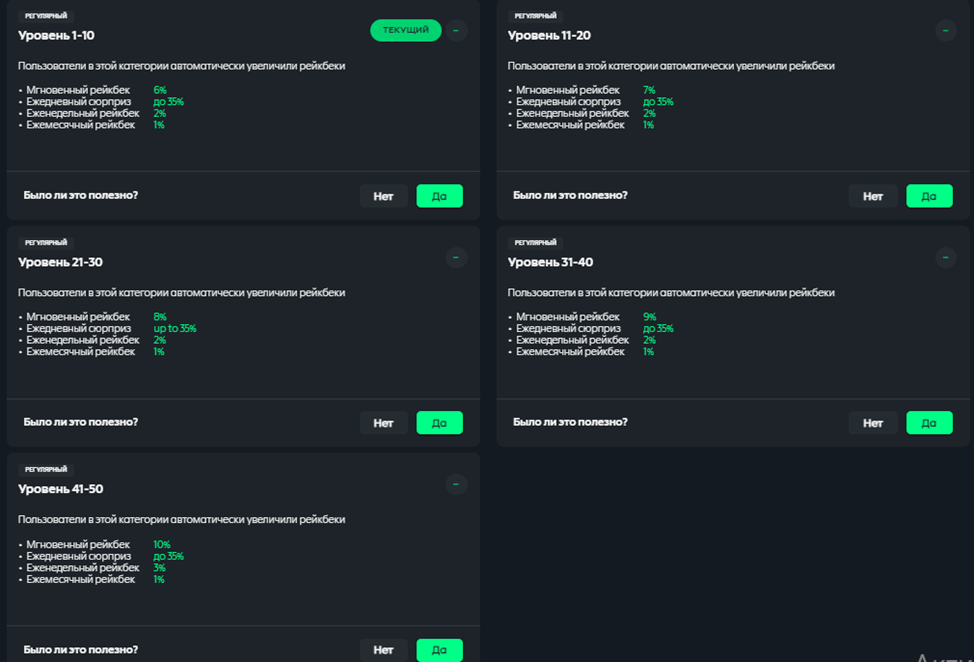The width and height of the screenshot is (974, 662).
Task: Collapse the Уровень 11-20 card with minus icon
Action: tap(946, 30)
